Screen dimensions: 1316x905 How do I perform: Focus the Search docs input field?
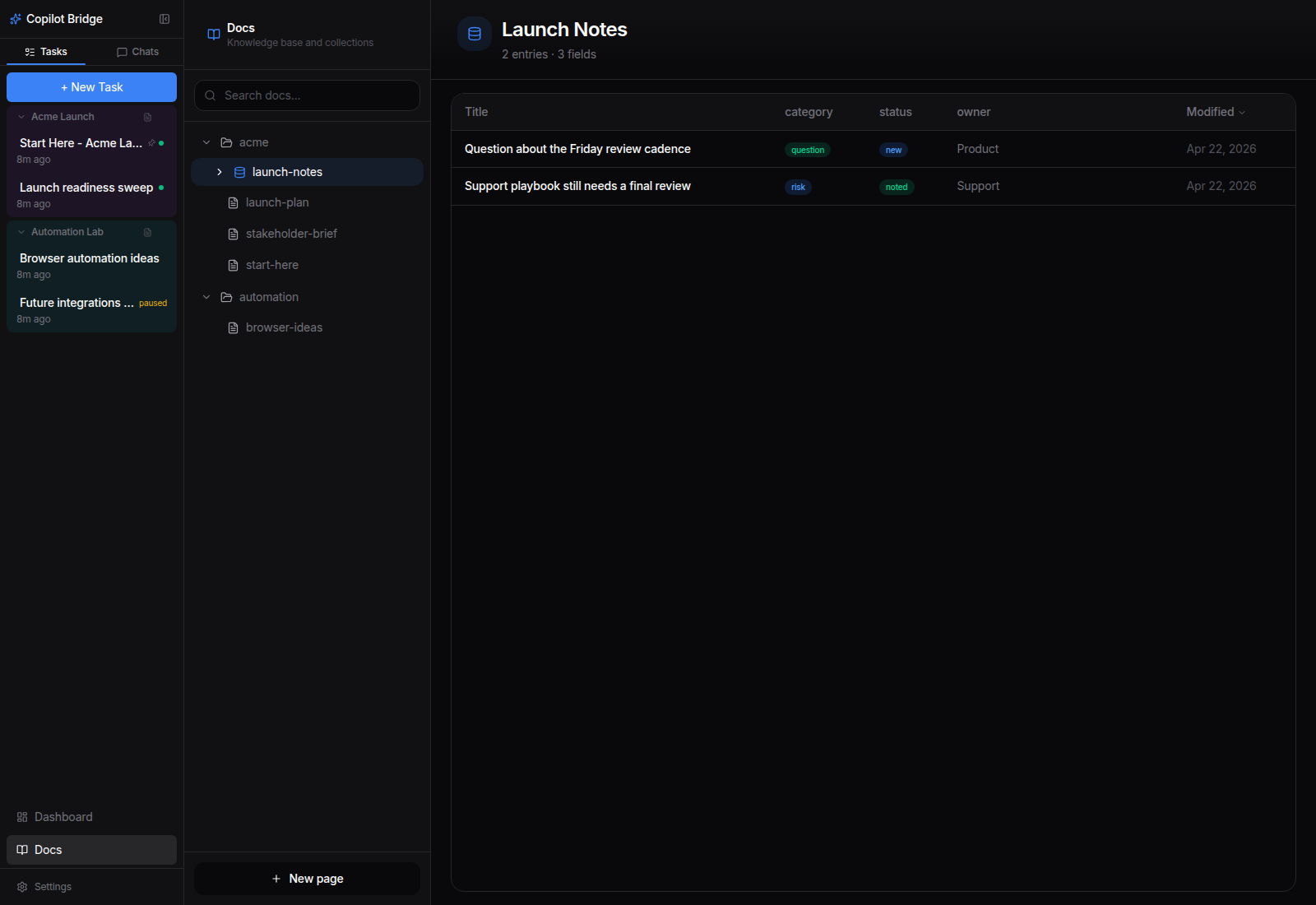(x=307, y=95)
